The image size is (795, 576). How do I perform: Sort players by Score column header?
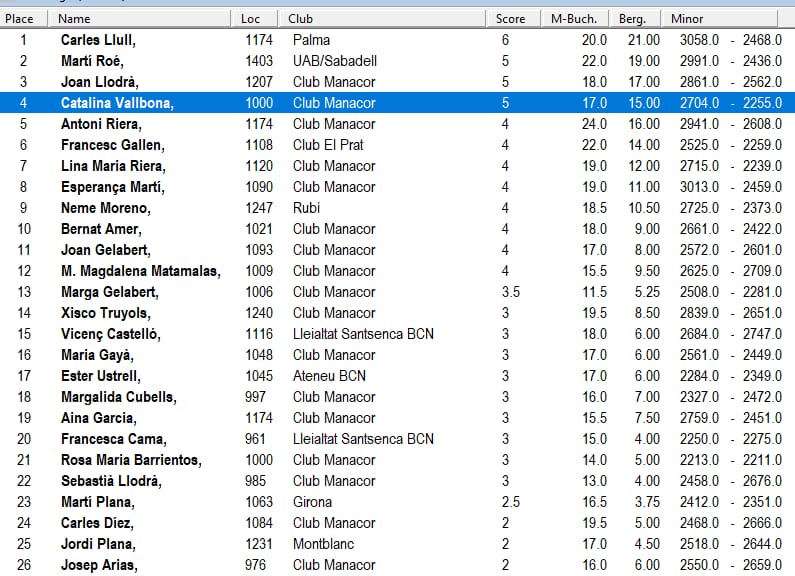[510, 18]
